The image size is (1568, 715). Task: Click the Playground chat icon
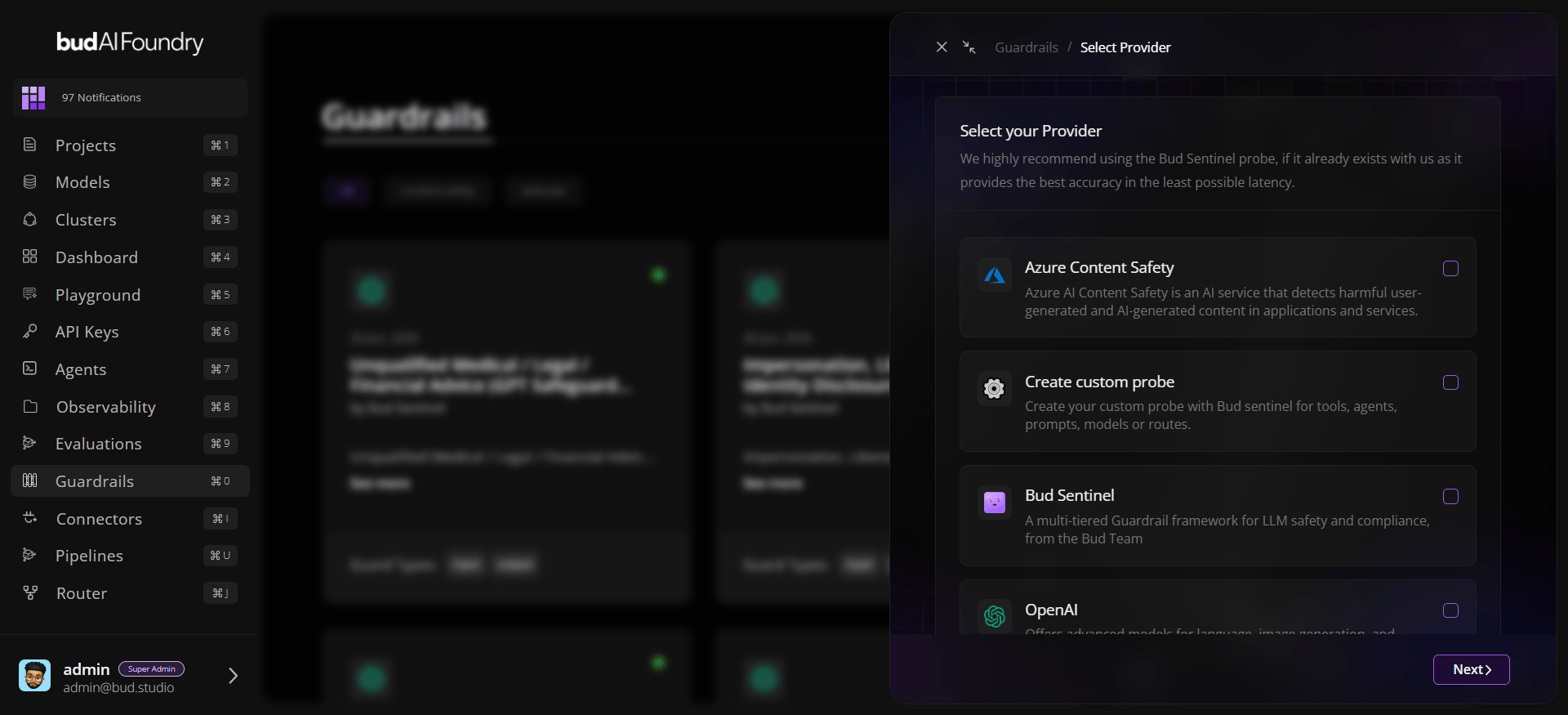30,294
